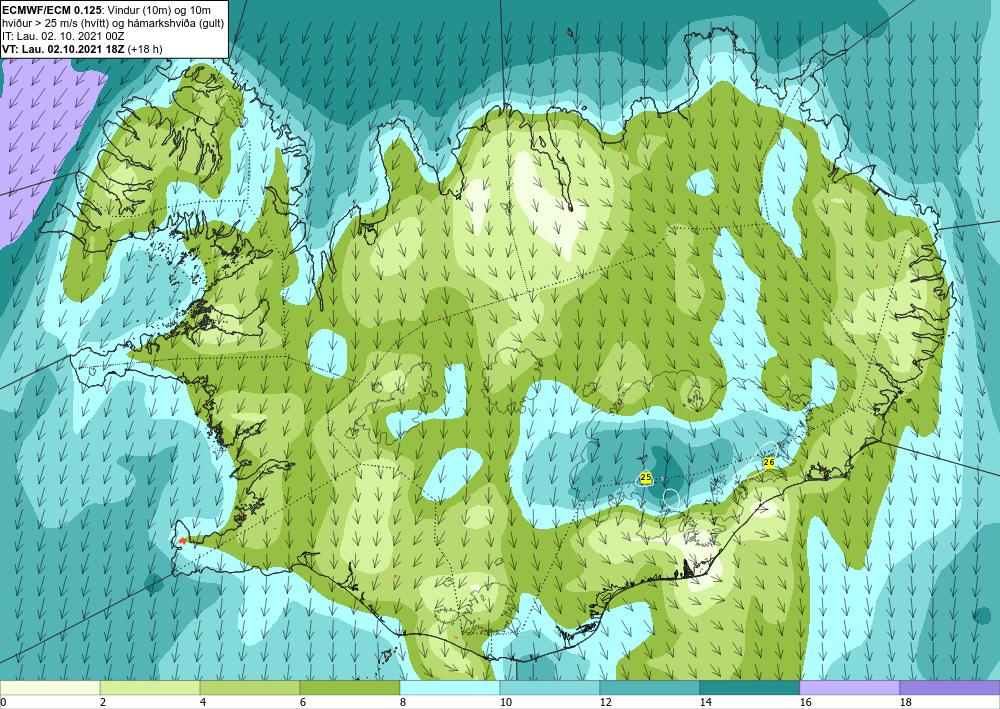The image size is (1000, 709).
Task: Click the 14–16 m/s dark teal swatch
Action: pos(749,688)
